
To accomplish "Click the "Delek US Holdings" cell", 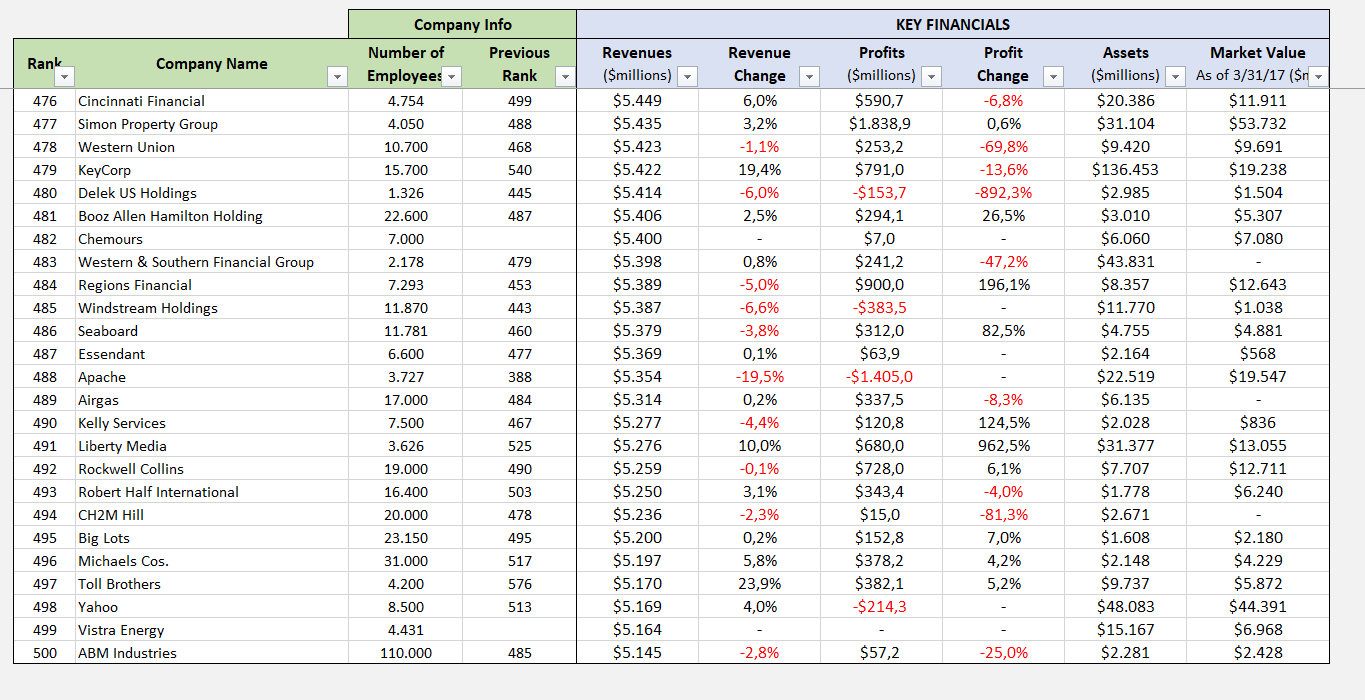I will coord(212,193).
